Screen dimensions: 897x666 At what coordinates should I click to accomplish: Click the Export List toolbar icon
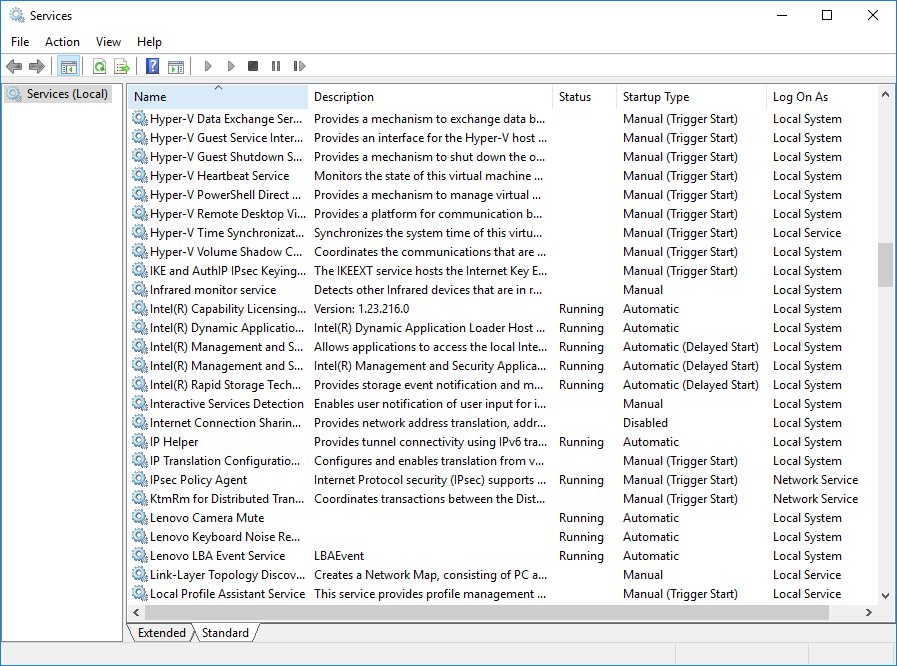[x=122, y=67]
